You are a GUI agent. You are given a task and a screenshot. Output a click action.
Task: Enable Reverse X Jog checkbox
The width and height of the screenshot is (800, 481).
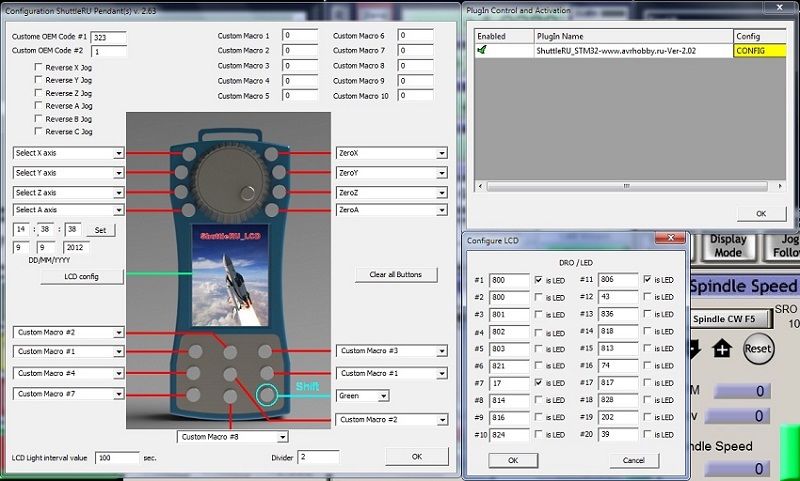pos(39,67)
